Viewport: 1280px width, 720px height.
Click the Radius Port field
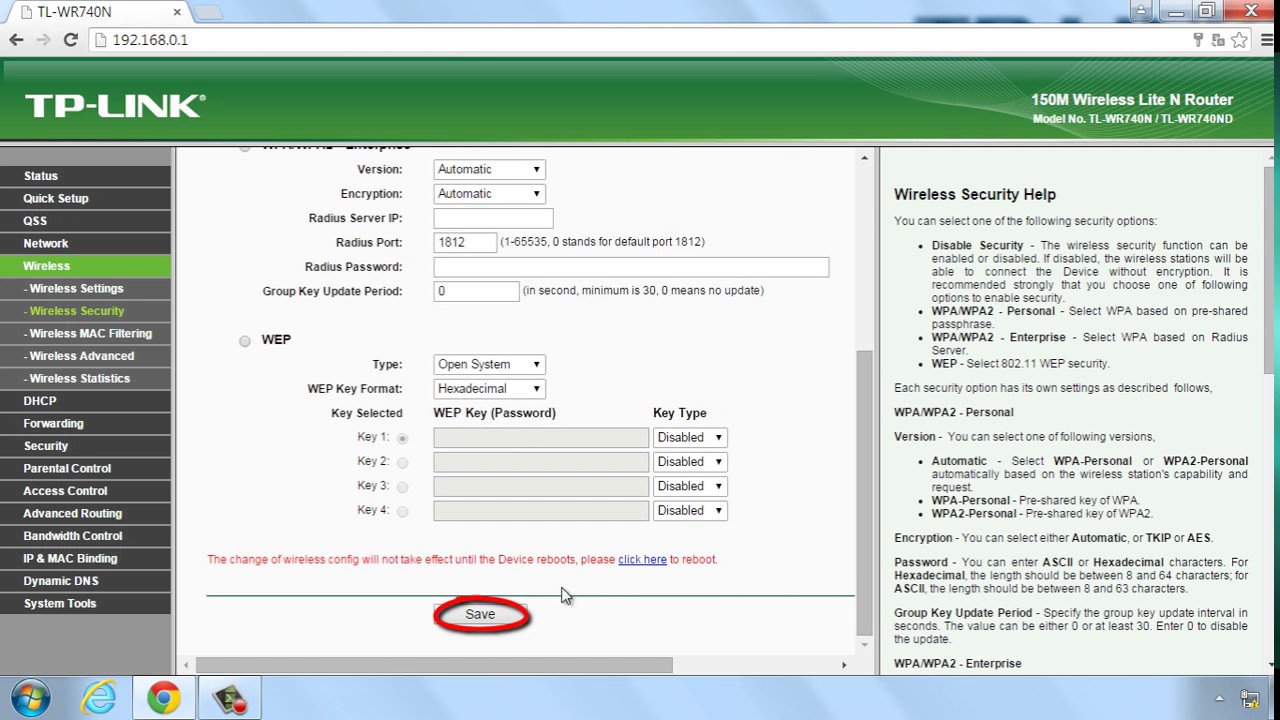465,242
